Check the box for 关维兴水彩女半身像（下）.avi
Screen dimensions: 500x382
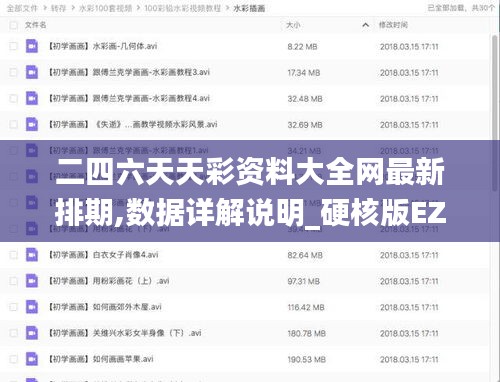point(13,333)
